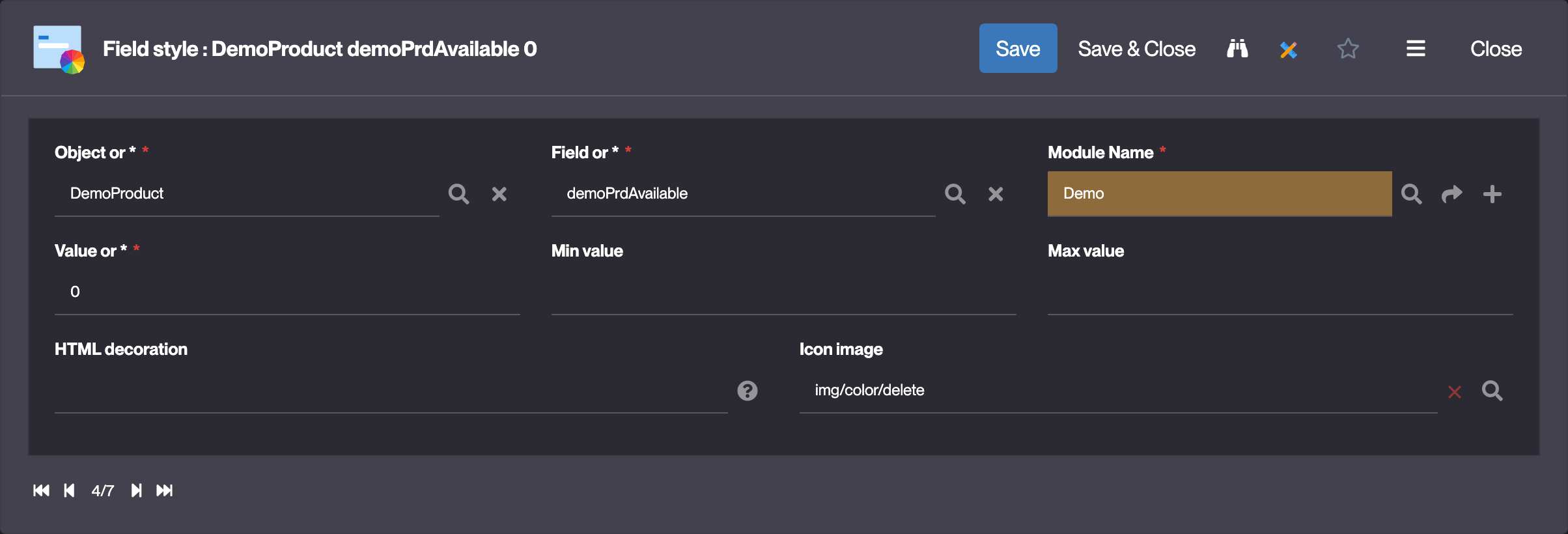The height and width of the screenshot is (534, 1568).
Task: Remove the img/color/delete icon image
Action: [x=1455, y=391]
